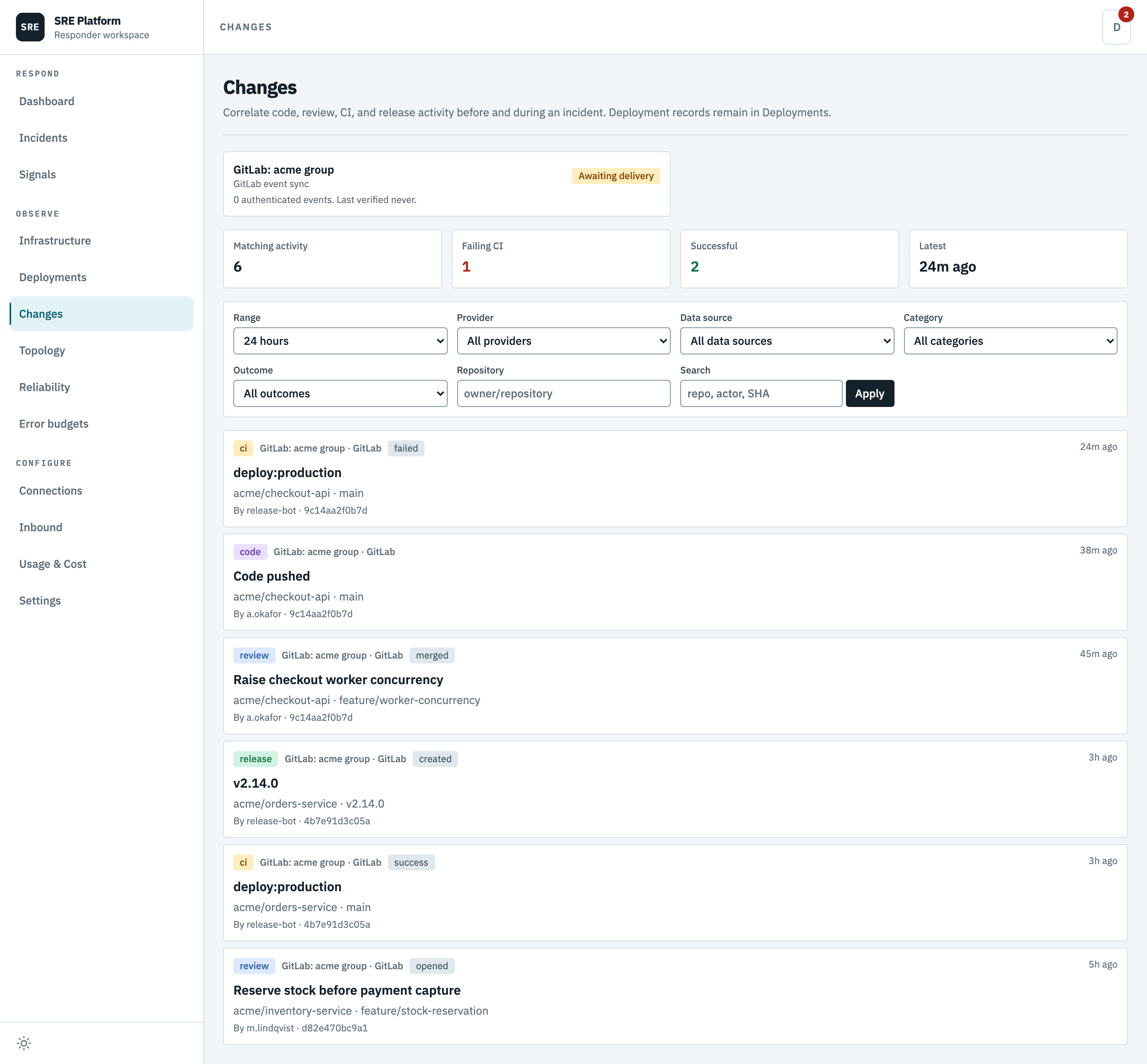Click acme/inventory-service · feature/stock-reservation text
Image resolution: width=1147 pixels, height=1064 pixels.
pos(360,1011)
